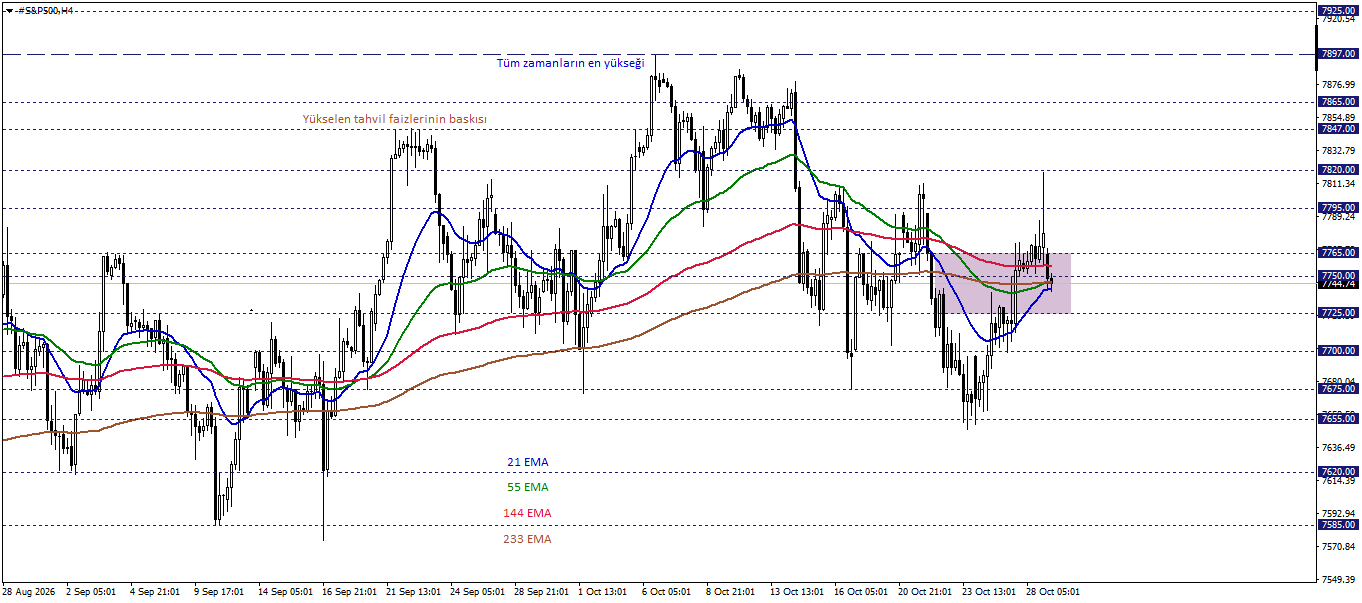
Task: Click the 7820.00 level price tag
Action: (x=1338, y=170)
